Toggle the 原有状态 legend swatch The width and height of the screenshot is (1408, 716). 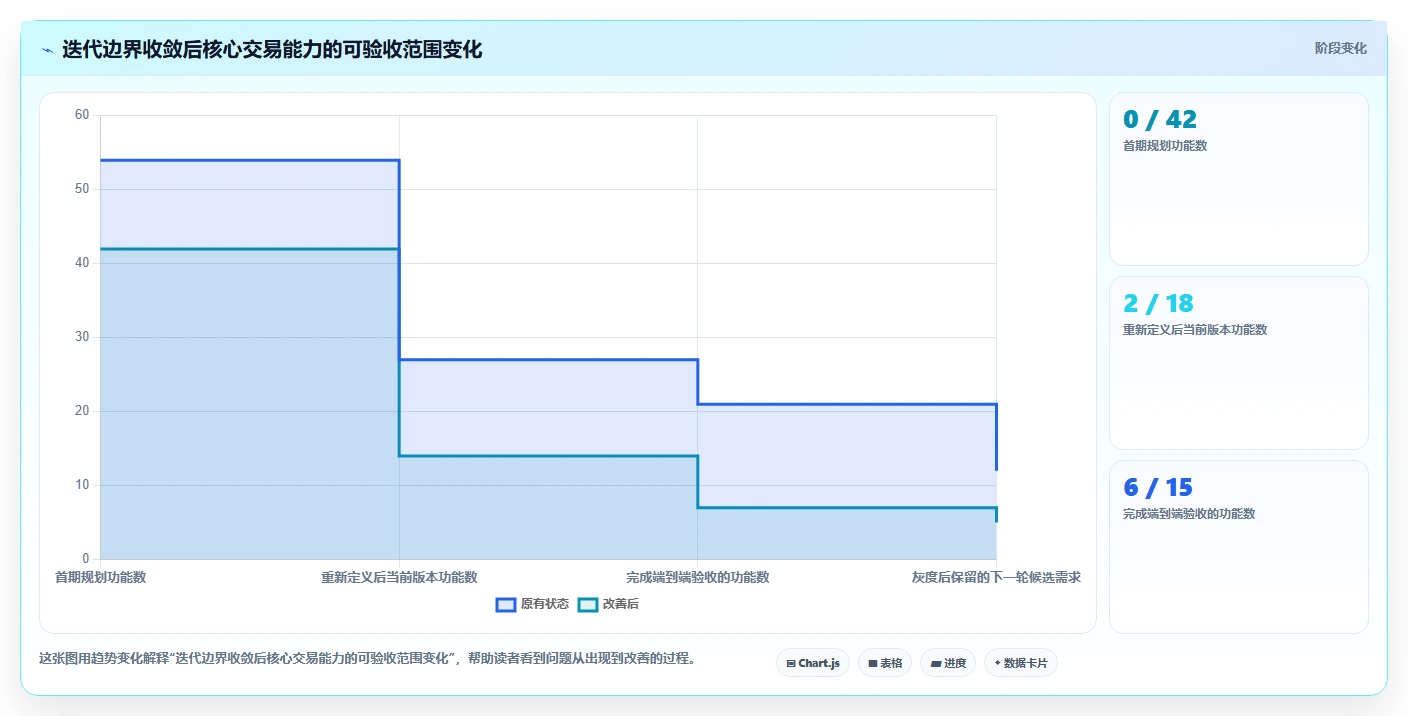(x=506, y=604)
